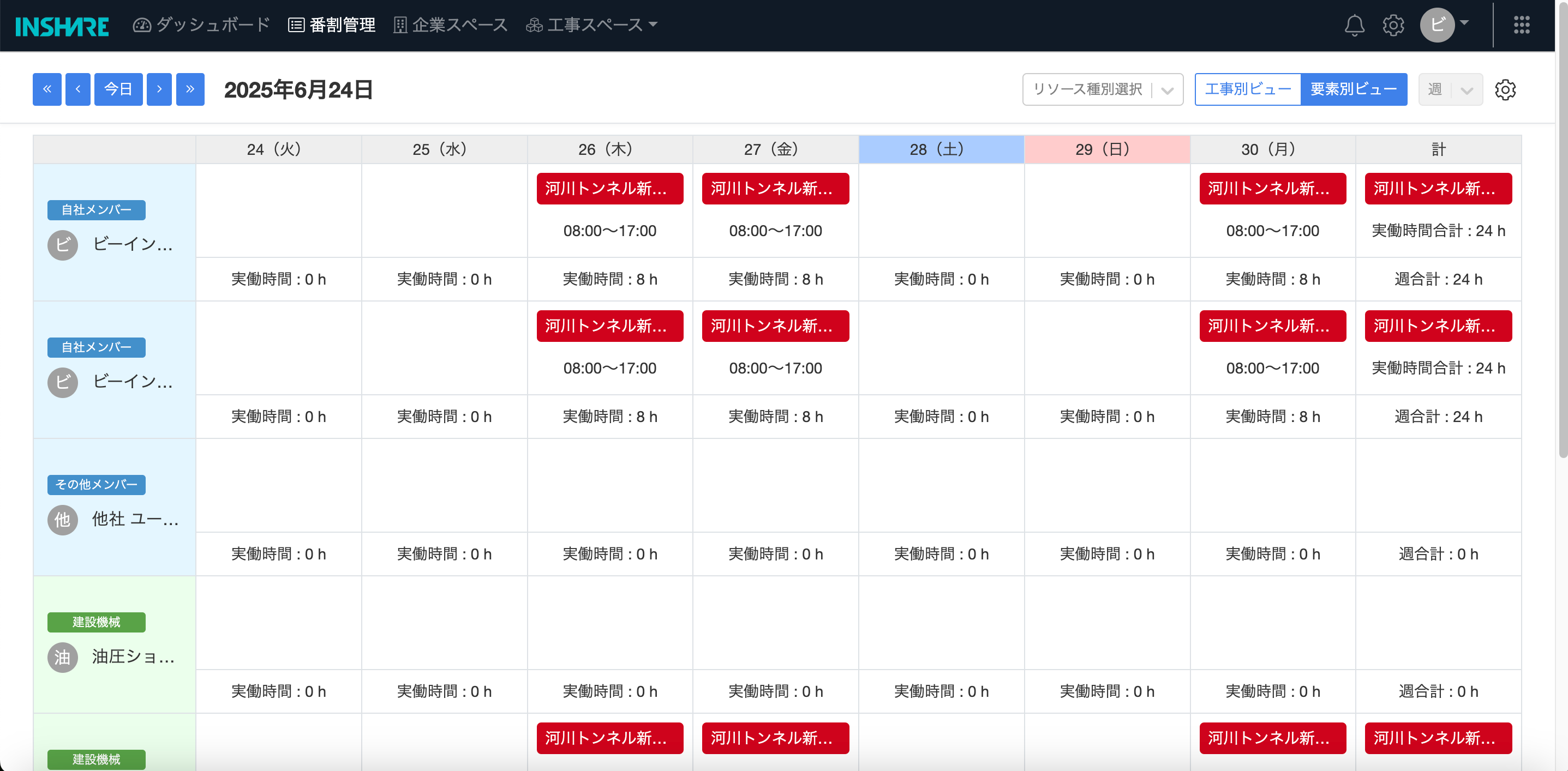Click the 他社 ユー member avatar
The image size is (1568, 771).
(63, 520)
